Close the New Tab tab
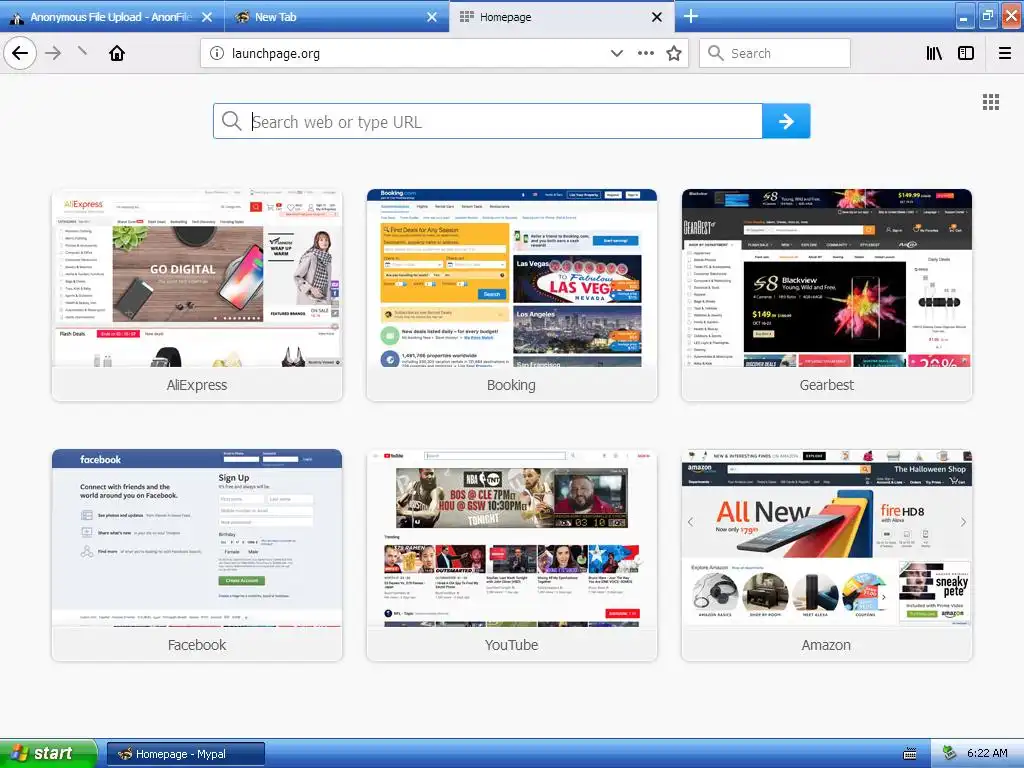 (432, 17)
